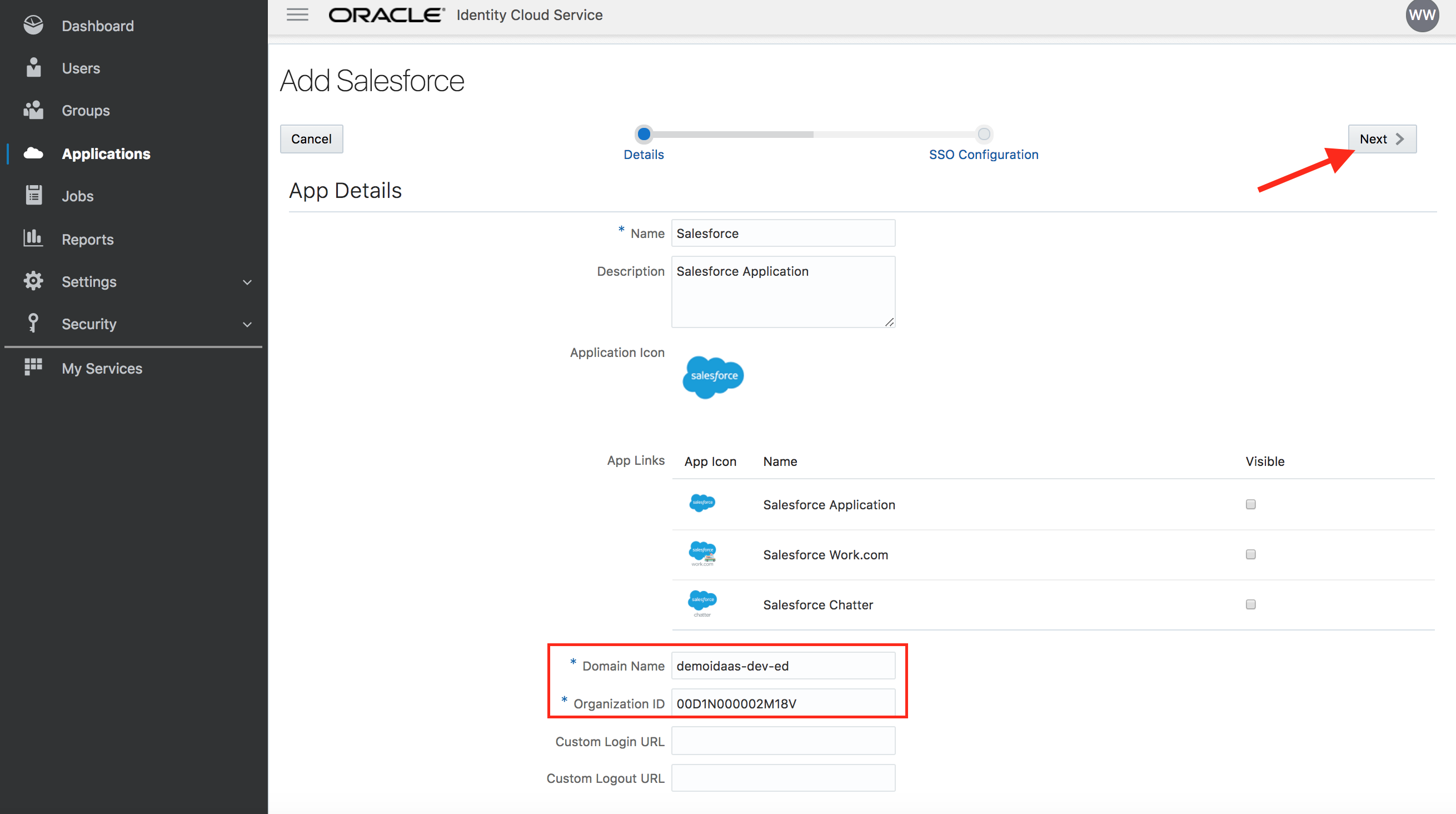Open Settings in the sidebar
Viewport: 1456px width, 814px height.
click(x=89, y=282)
